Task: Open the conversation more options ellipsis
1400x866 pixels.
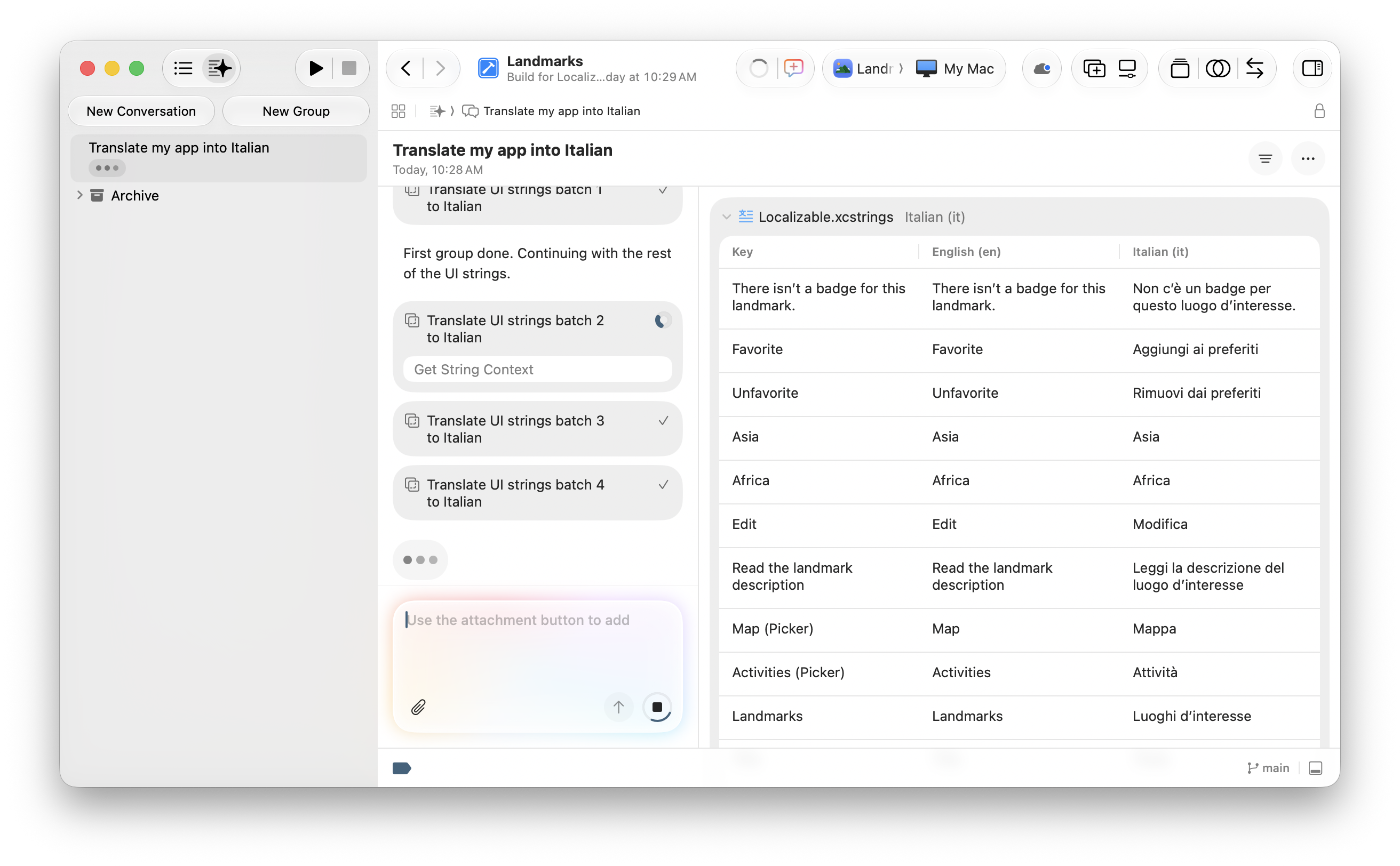Action: [x=1307, y=159]
